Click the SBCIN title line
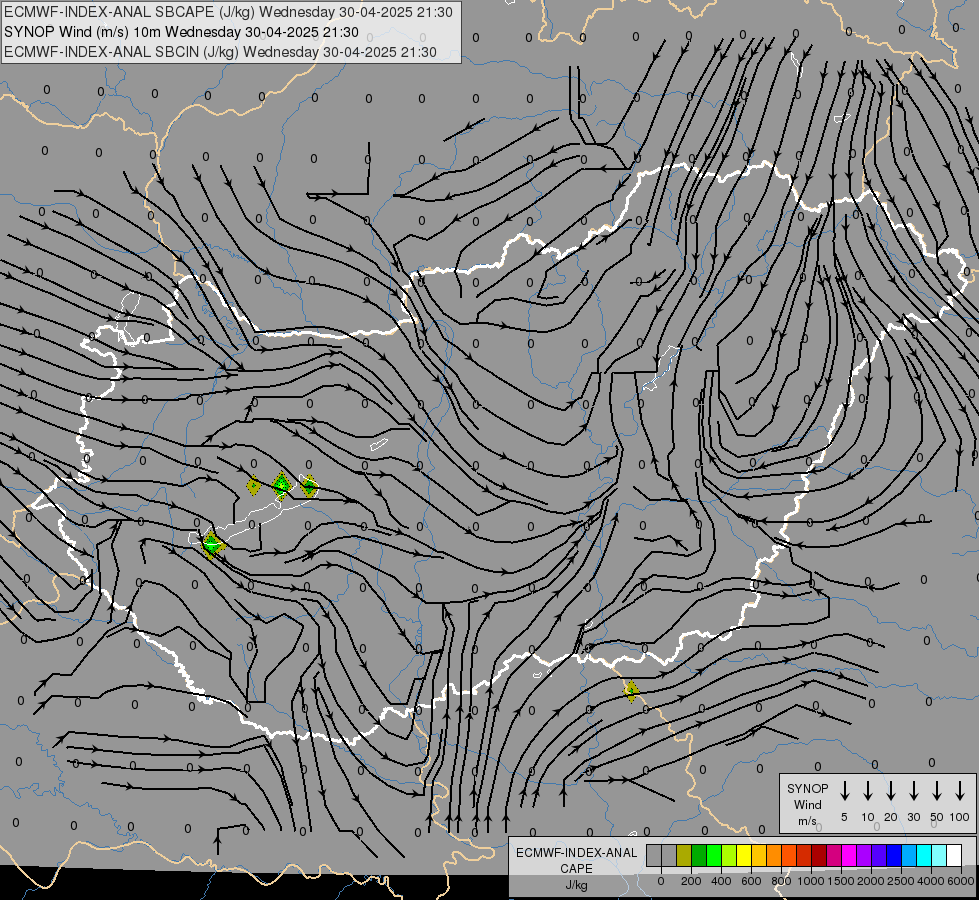The width and height of the screenshot is (979, 900). [220, 52]
